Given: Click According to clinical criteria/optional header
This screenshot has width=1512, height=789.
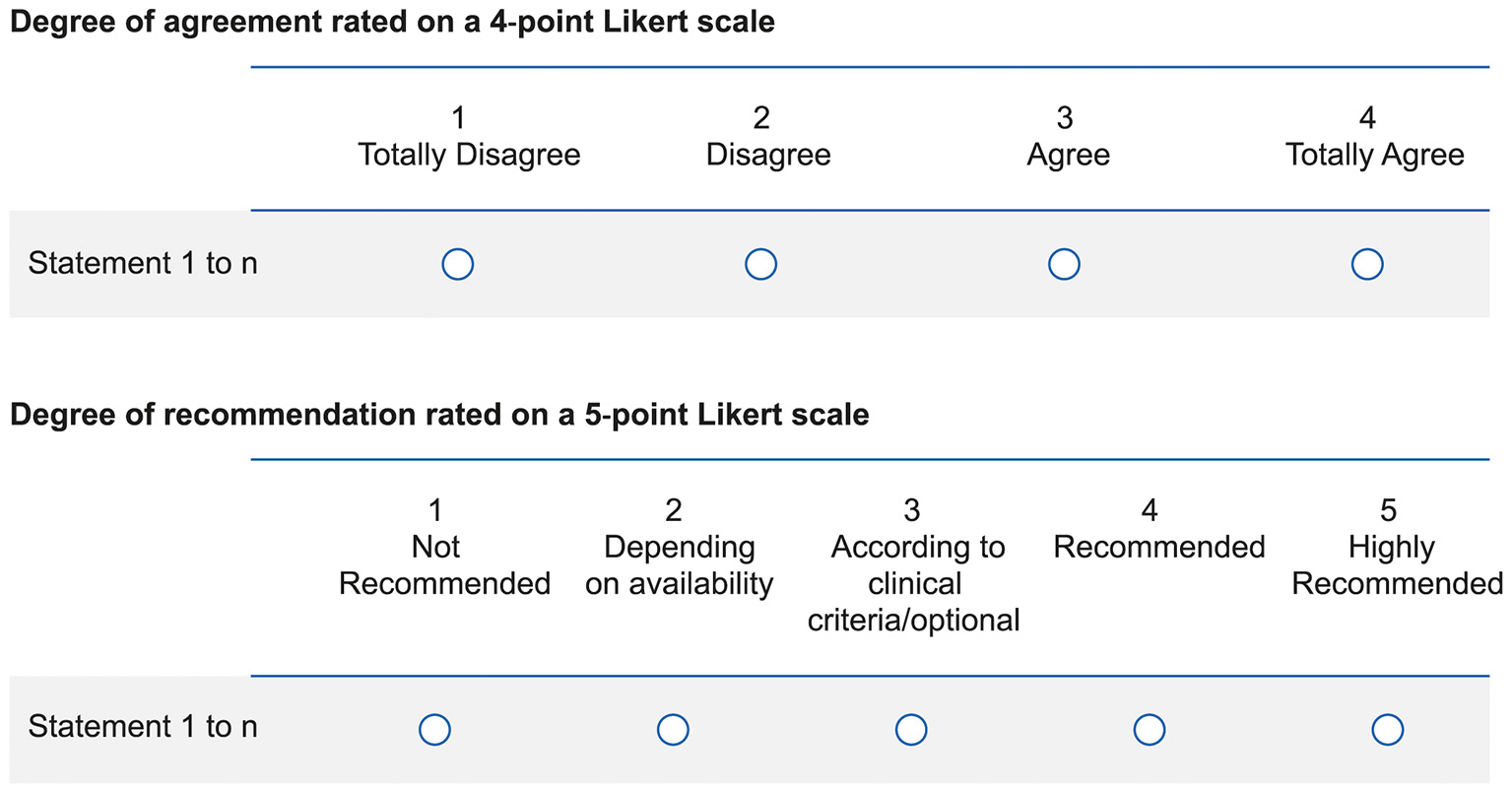Looking at the screenshot, I should (x=913, y=583).
